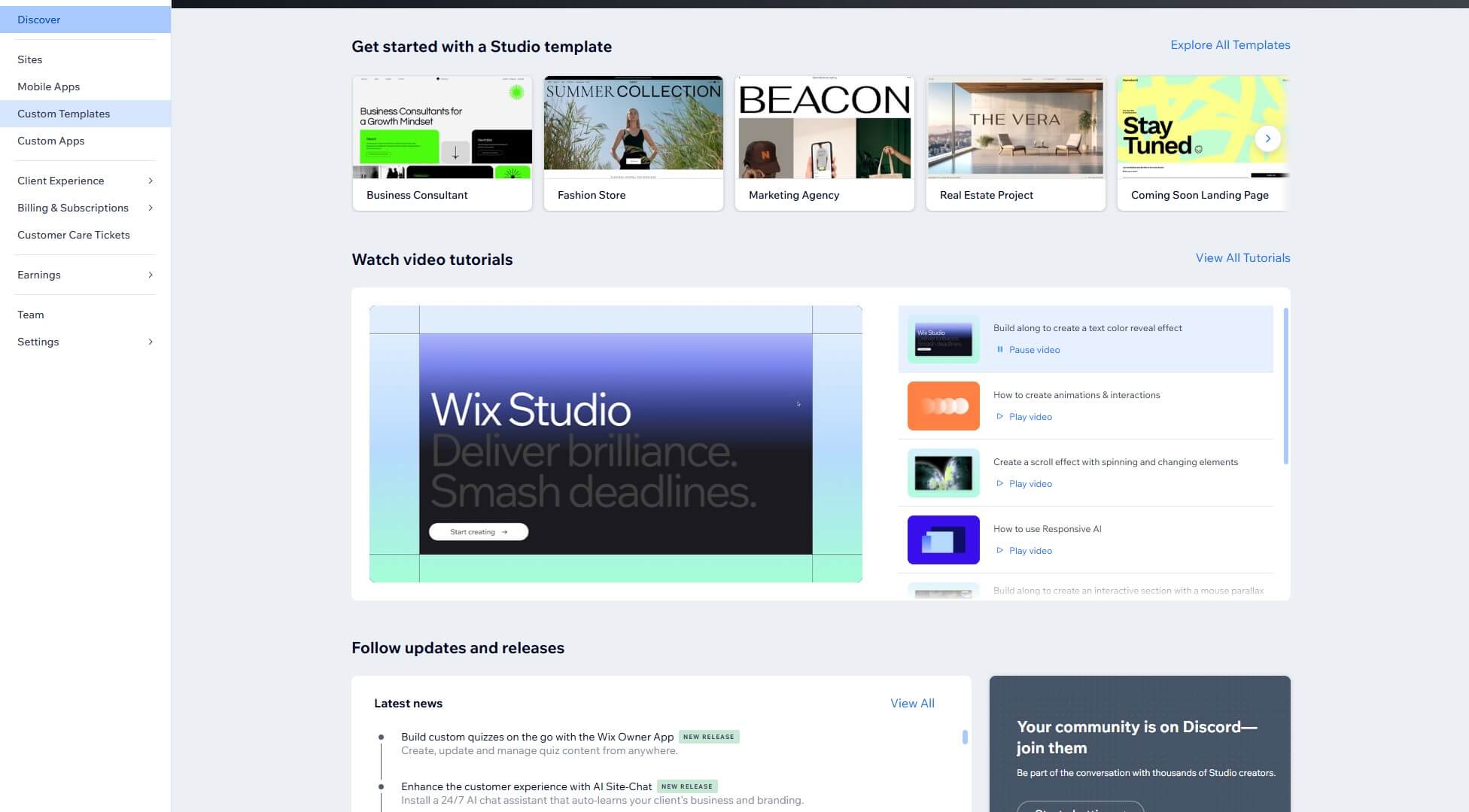Viewport: 1469px width, 812px height.
Task: Open Mobile Apps in the sidebar
Action: [85, 87]
